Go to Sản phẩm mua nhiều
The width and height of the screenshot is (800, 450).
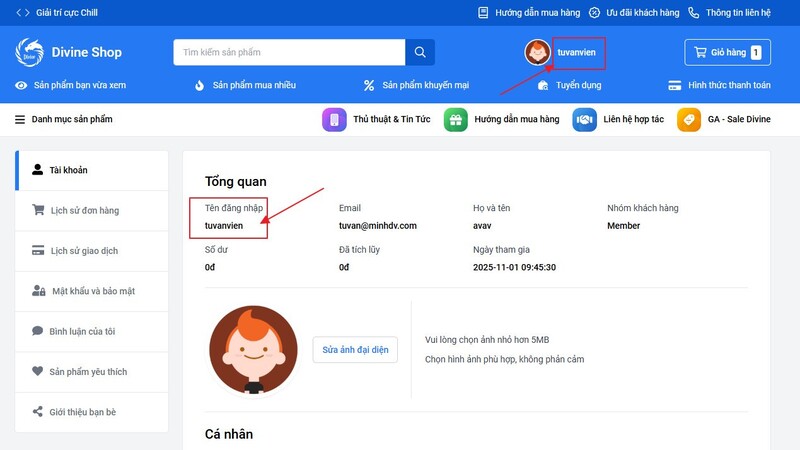pos(254,85)
